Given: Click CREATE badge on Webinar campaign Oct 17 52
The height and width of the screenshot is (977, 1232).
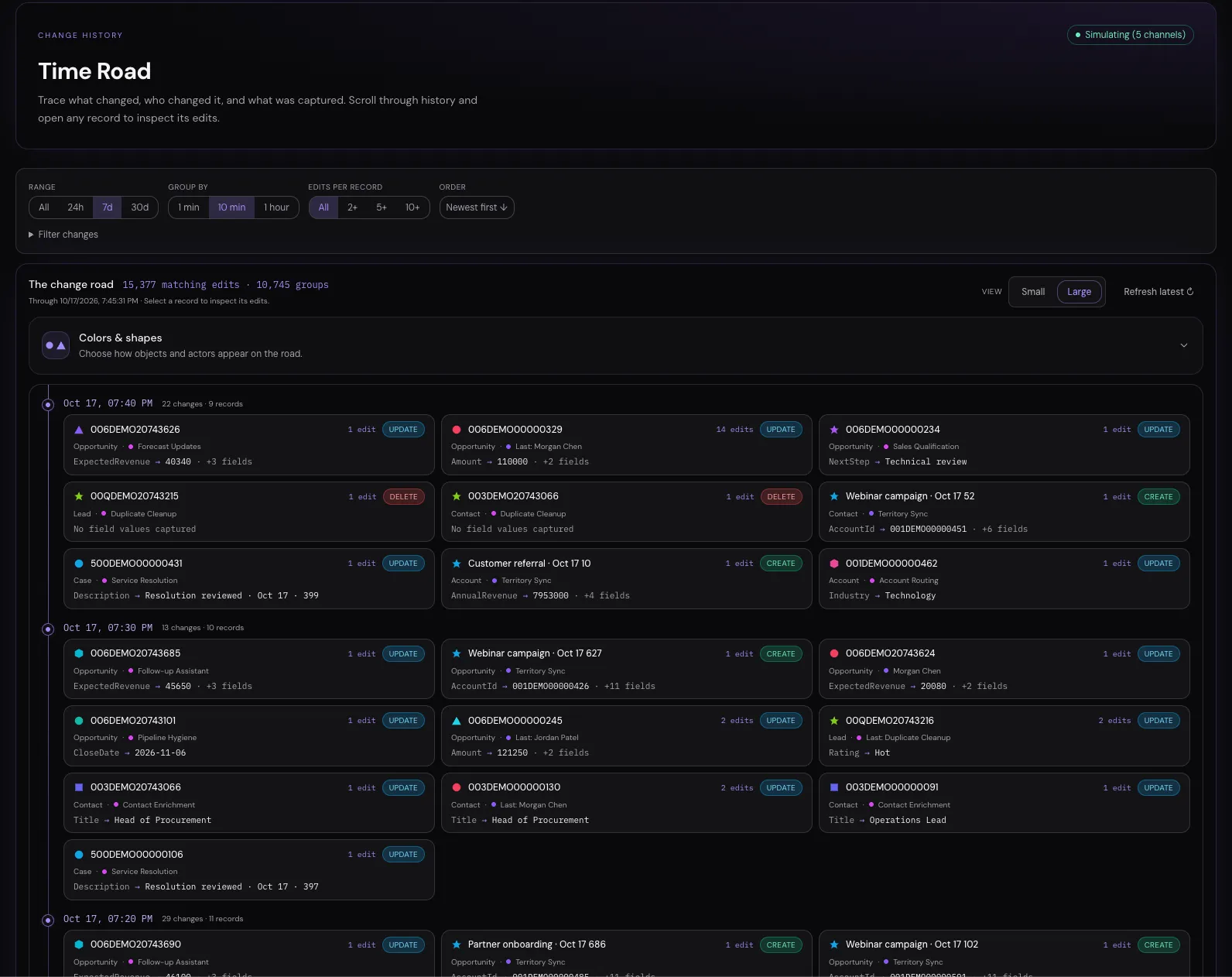Looking at the screenshot, I should tap(1158, 497).
